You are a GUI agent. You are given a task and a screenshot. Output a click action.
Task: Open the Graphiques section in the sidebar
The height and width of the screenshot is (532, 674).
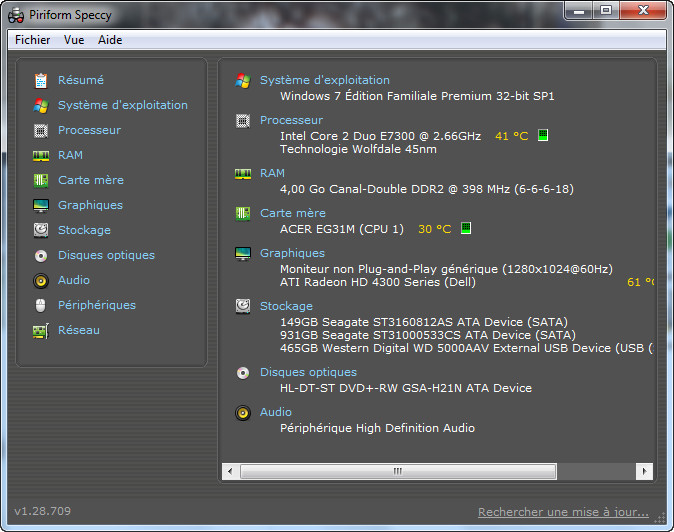pyautogui.click(x=90, y=205)
